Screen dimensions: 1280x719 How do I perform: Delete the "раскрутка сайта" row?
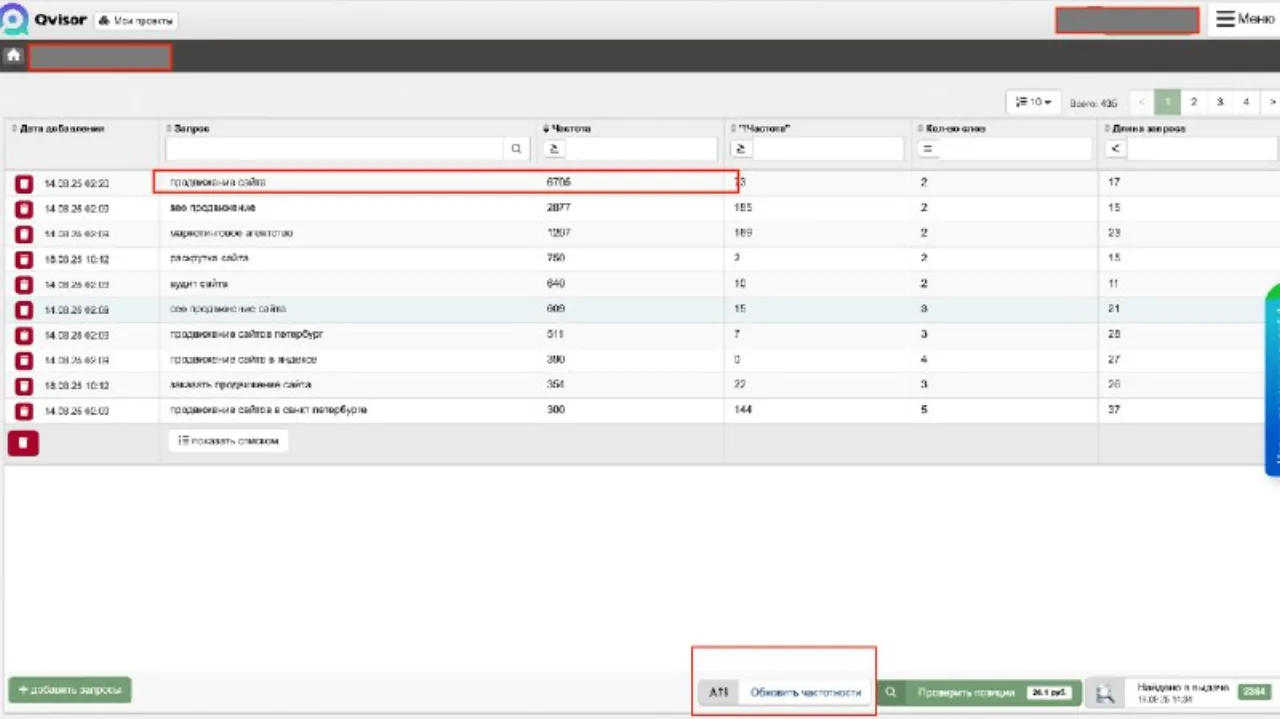[24, 260]
